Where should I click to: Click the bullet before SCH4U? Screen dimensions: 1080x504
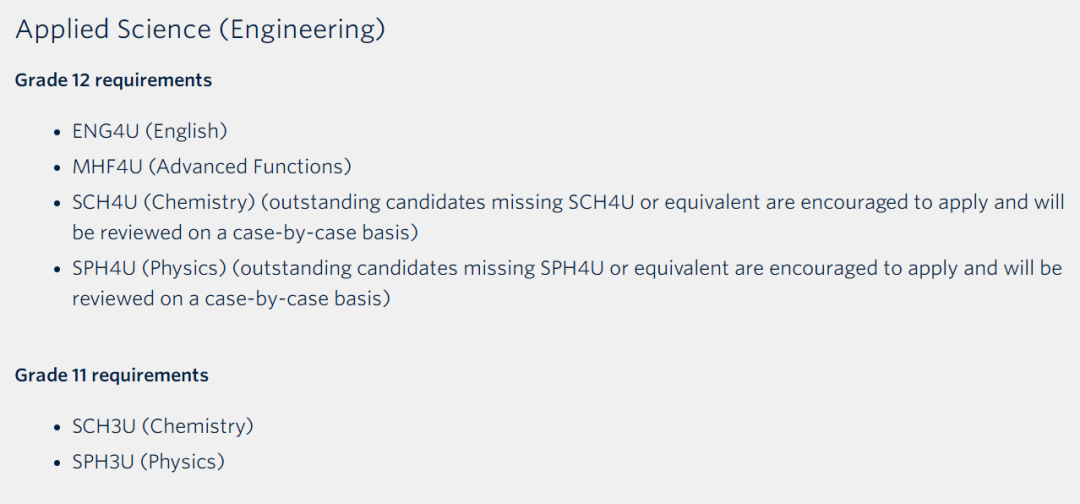(x=59, y=204)
